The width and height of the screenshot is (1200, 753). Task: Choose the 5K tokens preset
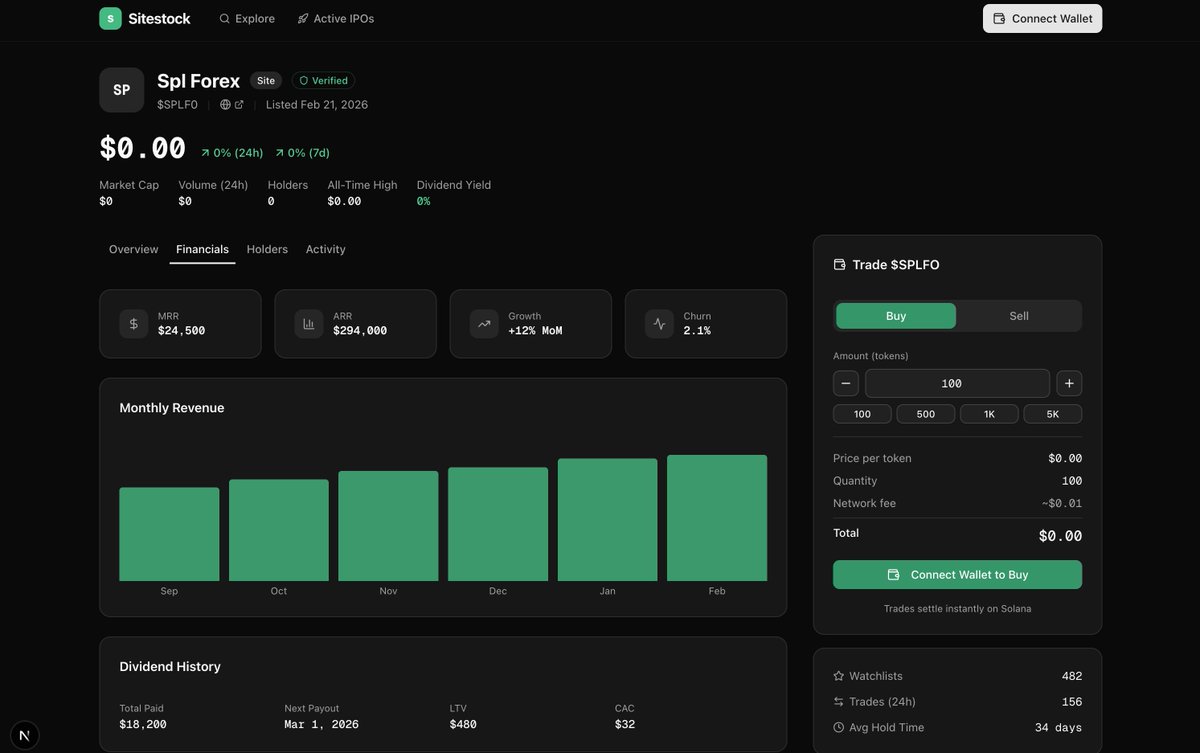pyautogui.click(x=1053, y=414)
